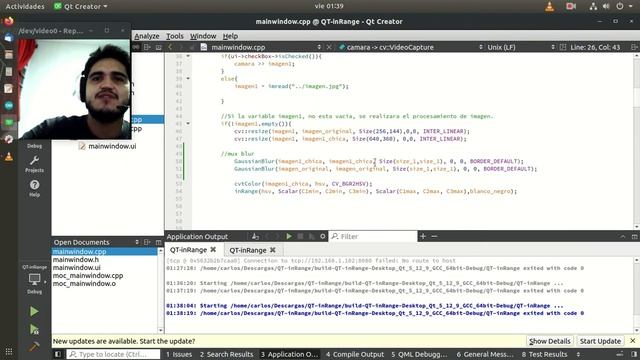Dismiss the updates notification bar
Screen dimensions: 640x360
[632, 340]
